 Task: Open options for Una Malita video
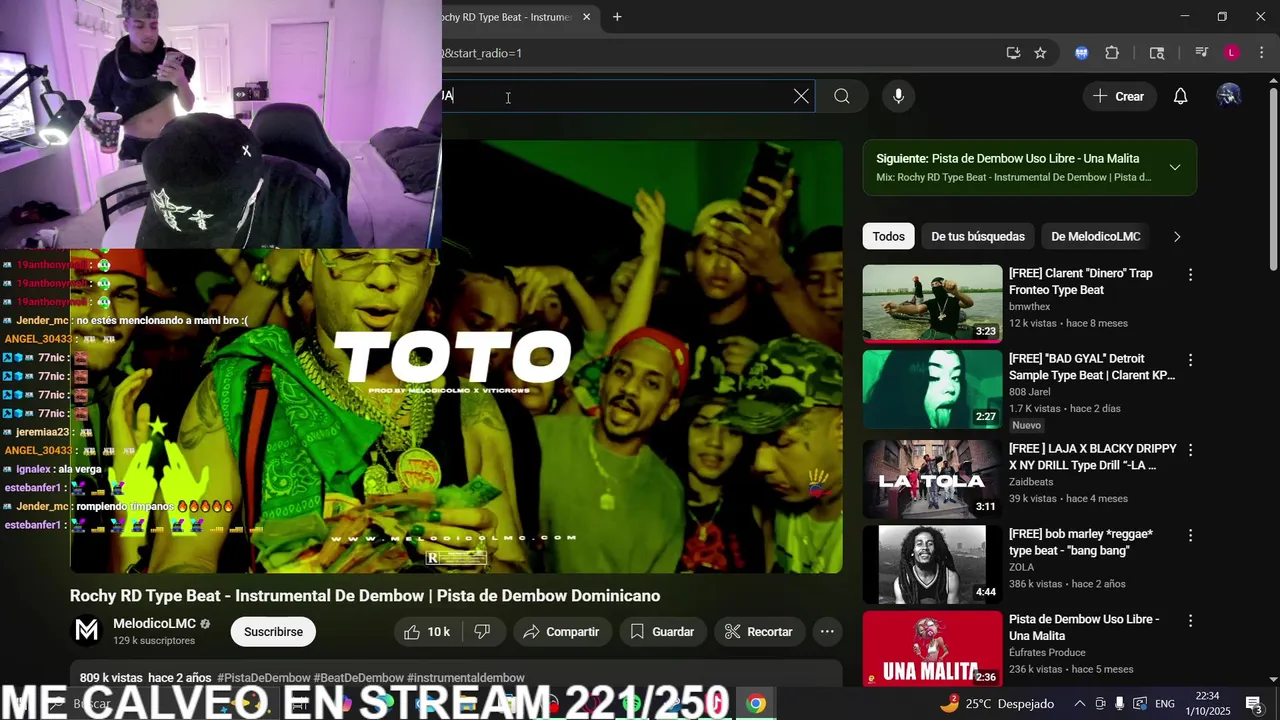pos(1190,621)
